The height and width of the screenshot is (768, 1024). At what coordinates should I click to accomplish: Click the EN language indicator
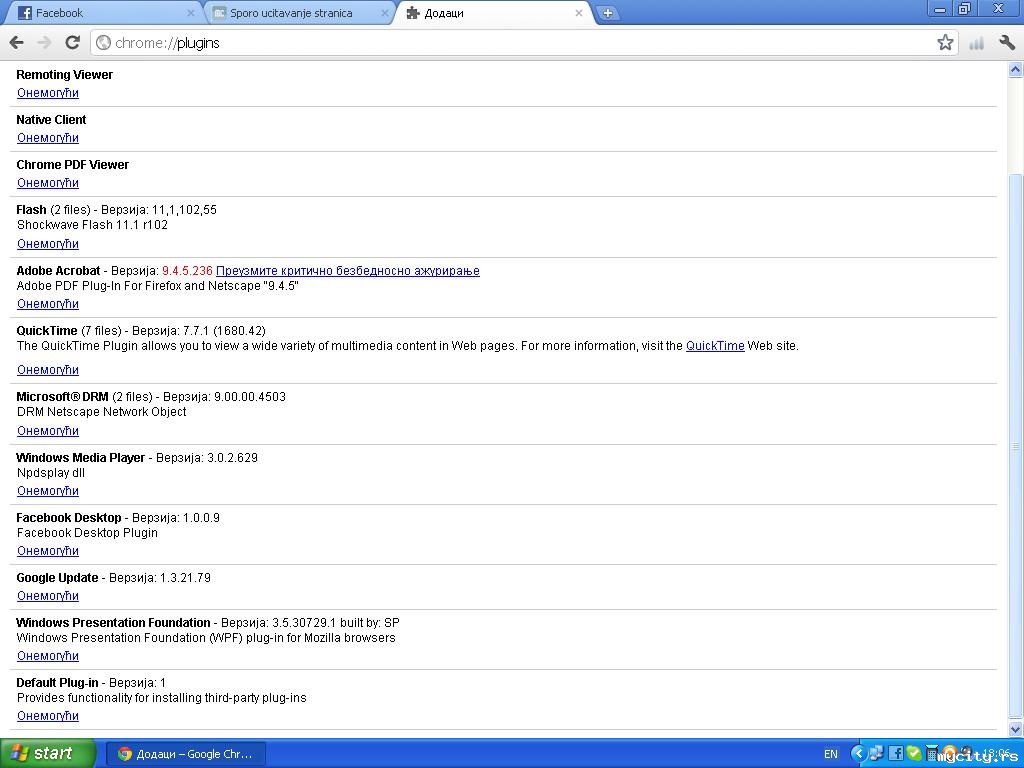pyautogui.click(x=830, y=754)
